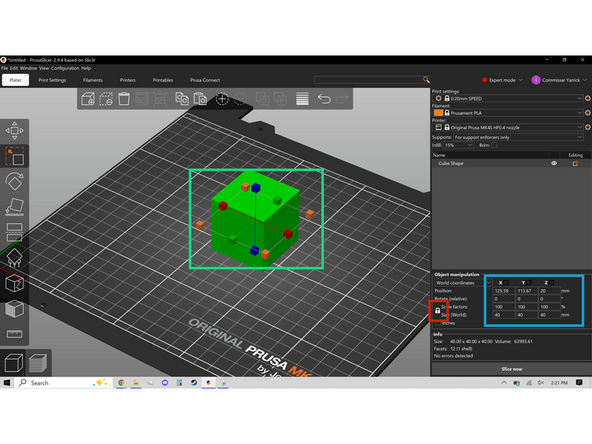Screen dimensions: 592x444
Task: Select the textured cube painting tool
Action: tap(14, 309)
